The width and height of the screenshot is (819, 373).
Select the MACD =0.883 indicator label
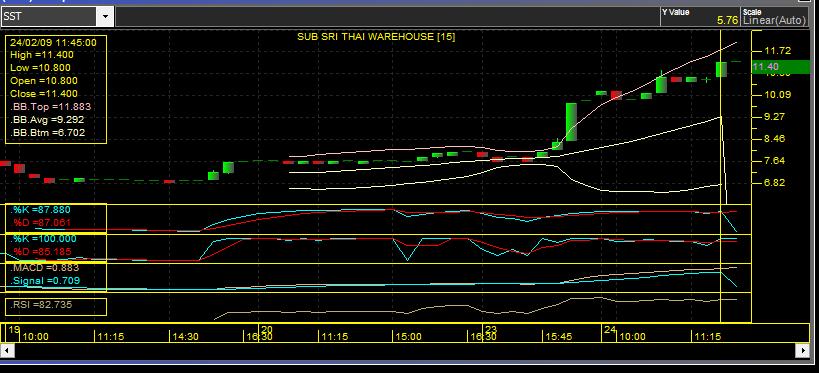tap(45, 268)
